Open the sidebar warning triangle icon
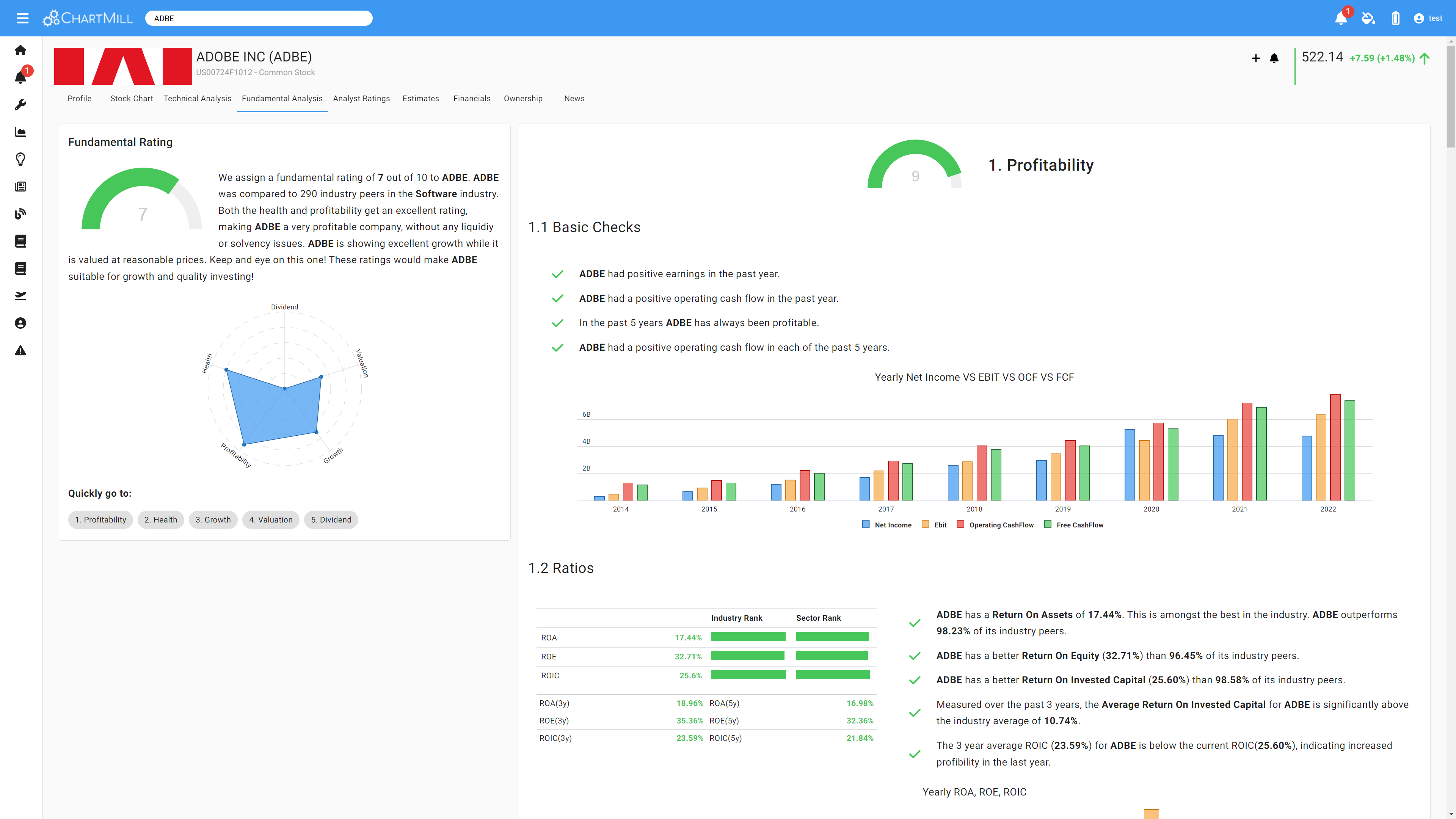The image size is (1456, 819). click(x=20, y=350)
